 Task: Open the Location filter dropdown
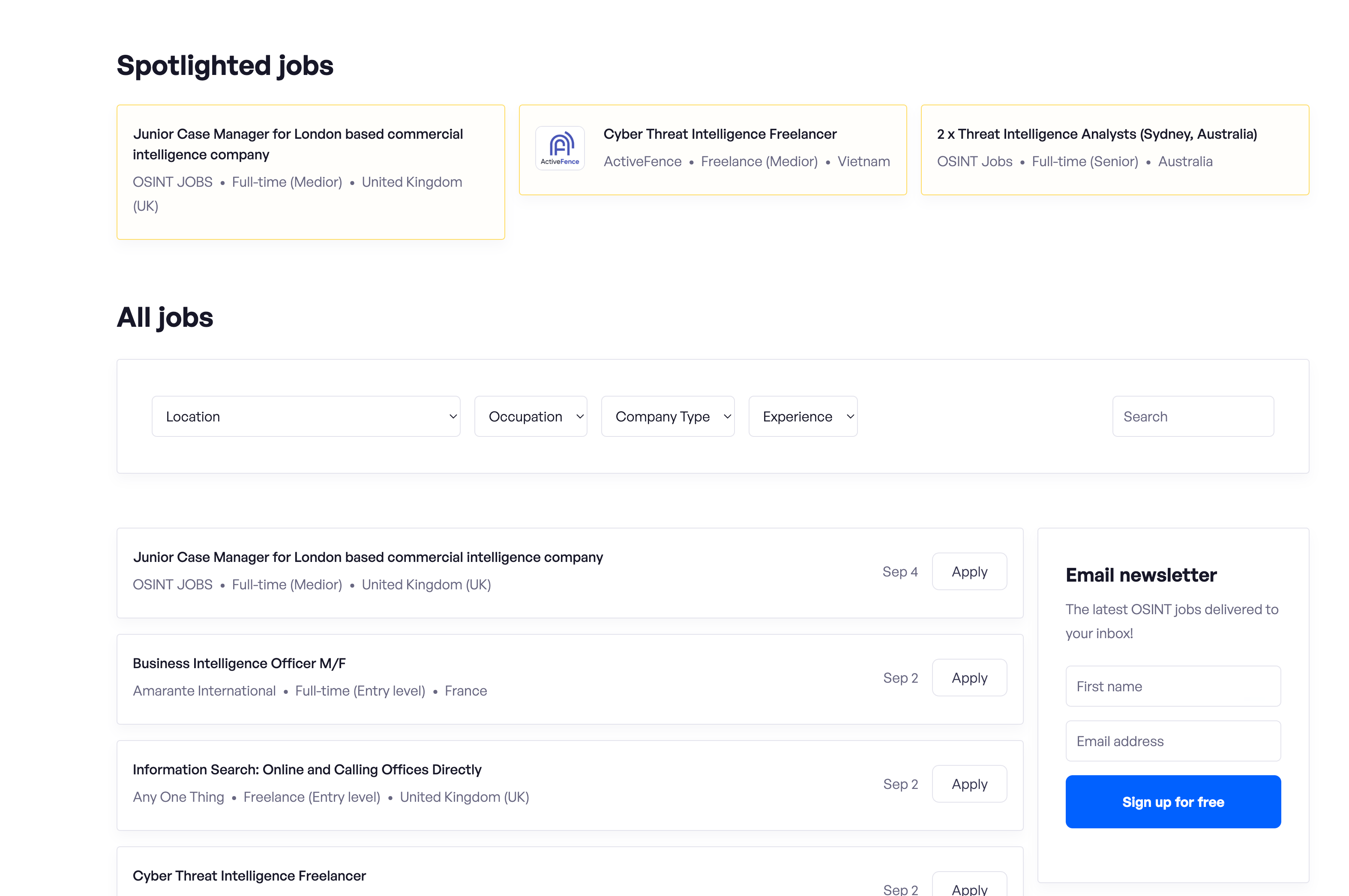tap(306, 416)
